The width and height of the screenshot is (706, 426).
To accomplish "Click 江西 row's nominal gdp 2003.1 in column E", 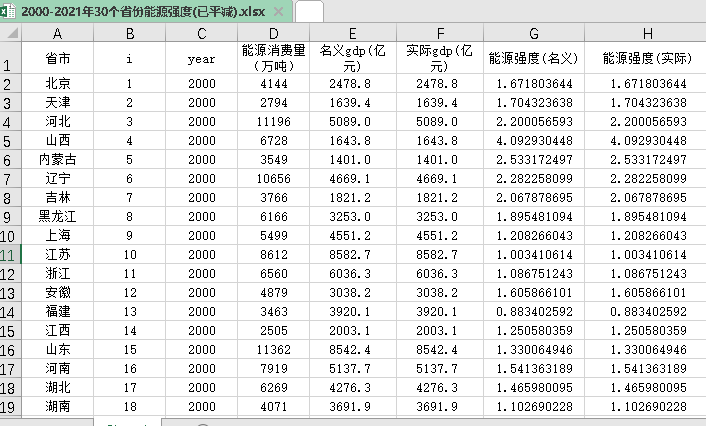I will (x=353, y=331).
